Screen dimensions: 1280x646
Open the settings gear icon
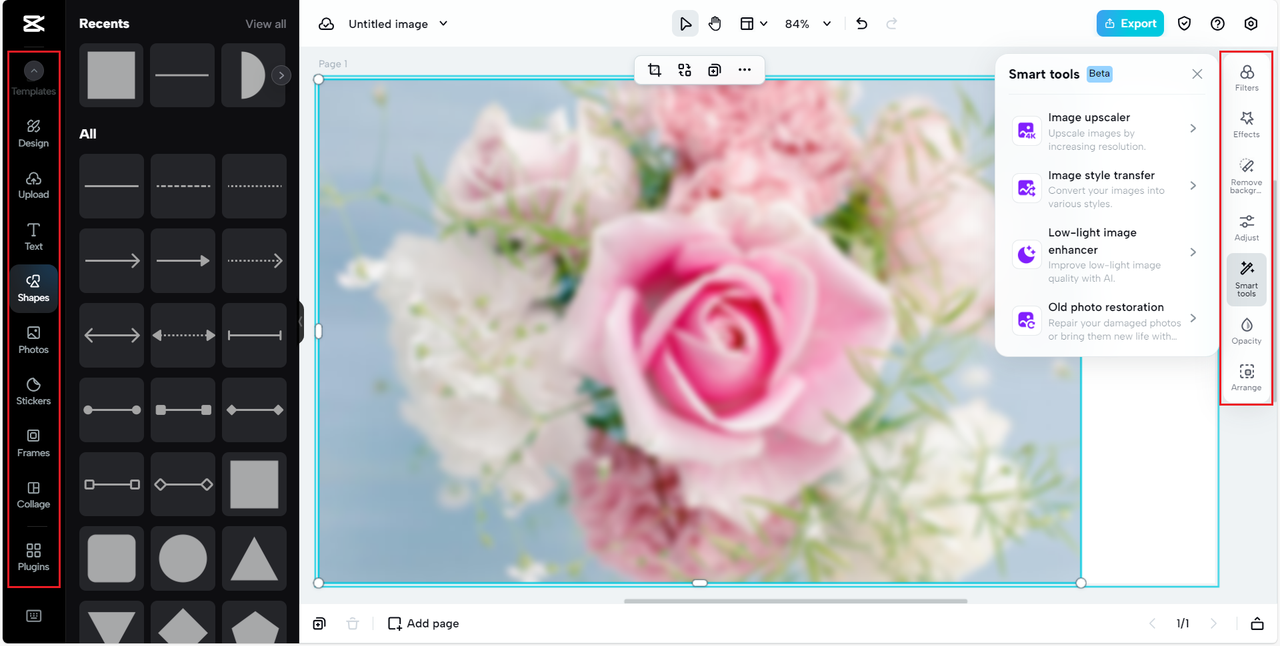[x=1251, y=24]
